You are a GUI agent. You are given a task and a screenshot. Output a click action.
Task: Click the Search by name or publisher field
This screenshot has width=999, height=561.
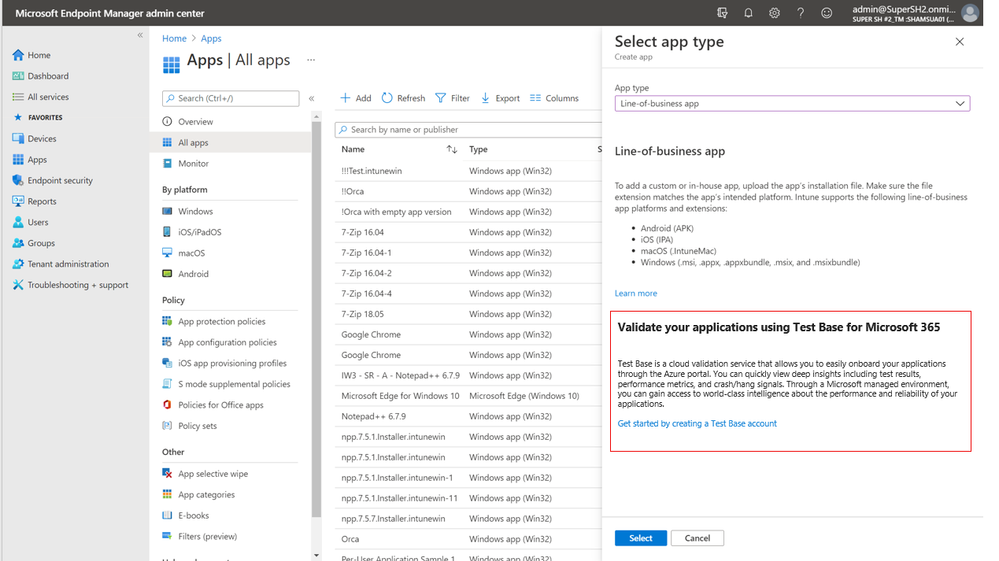[468, 129]
